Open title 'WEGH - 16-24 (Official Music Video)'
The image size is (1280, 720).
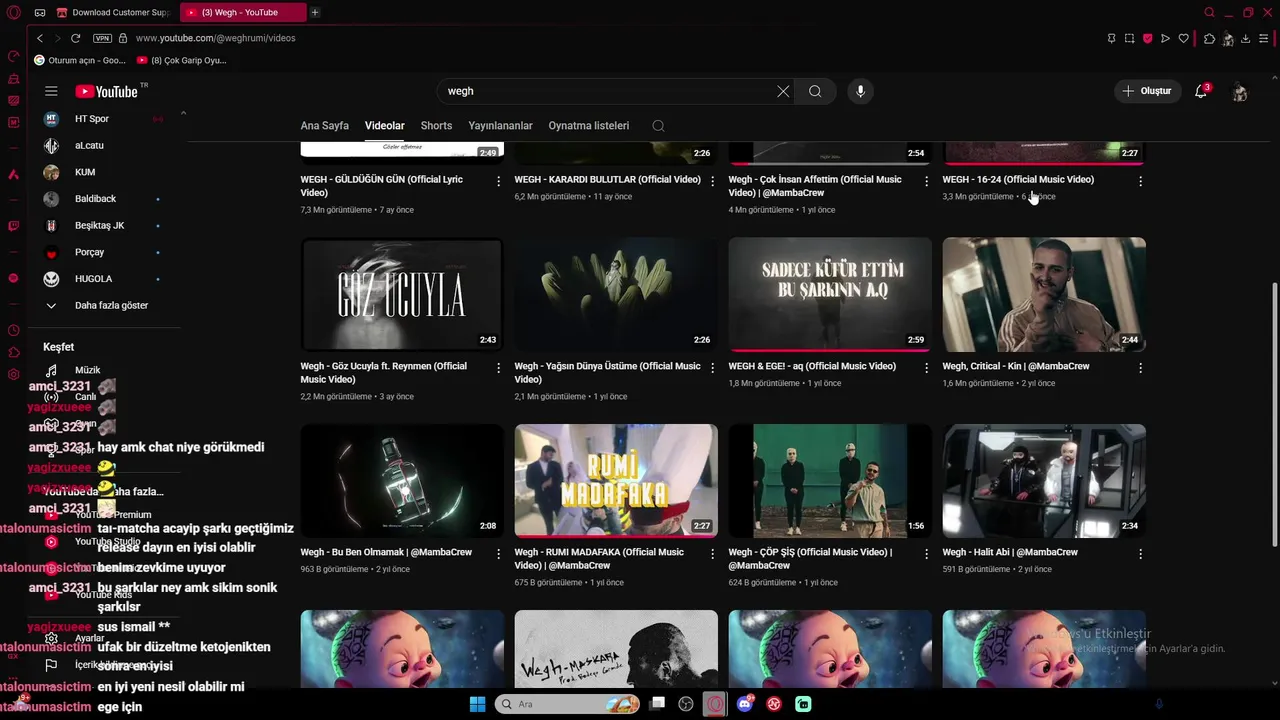click(1018, 180)
